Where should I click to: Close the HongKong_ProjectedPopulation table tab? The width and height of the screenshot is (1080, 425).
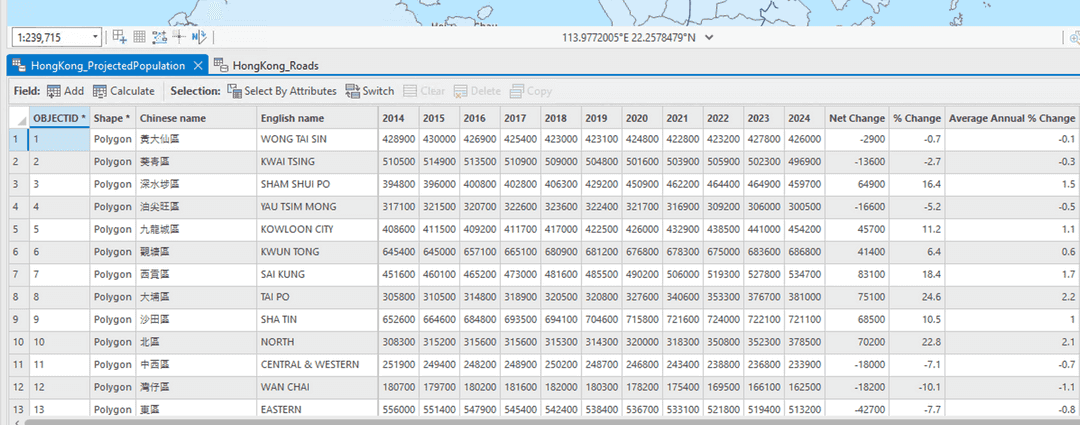[198, 66]
